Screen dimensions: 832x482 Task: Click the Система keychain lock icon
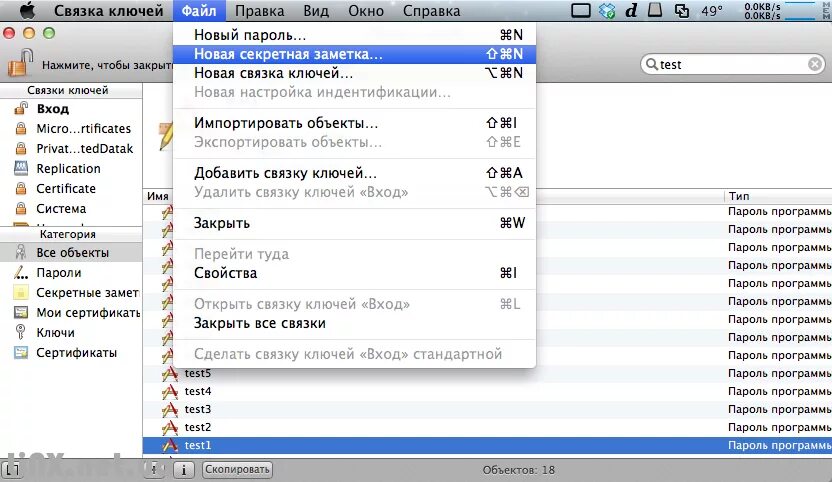click(x=21, y=208)
